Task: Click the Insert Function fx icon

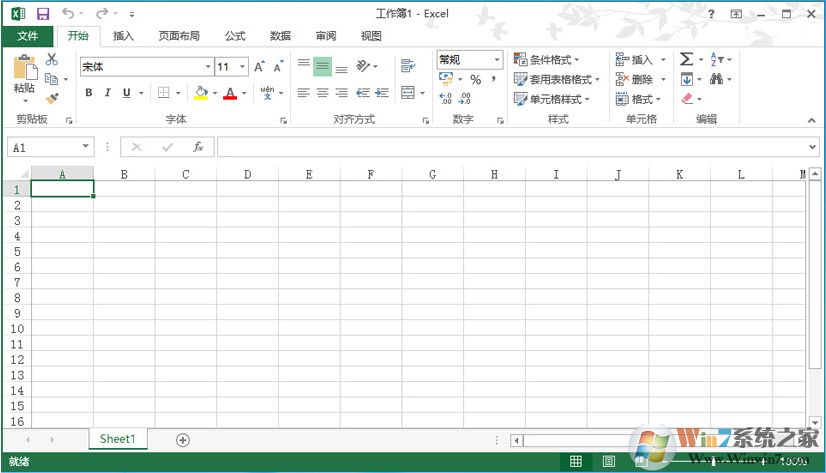Action: point(198,147)
